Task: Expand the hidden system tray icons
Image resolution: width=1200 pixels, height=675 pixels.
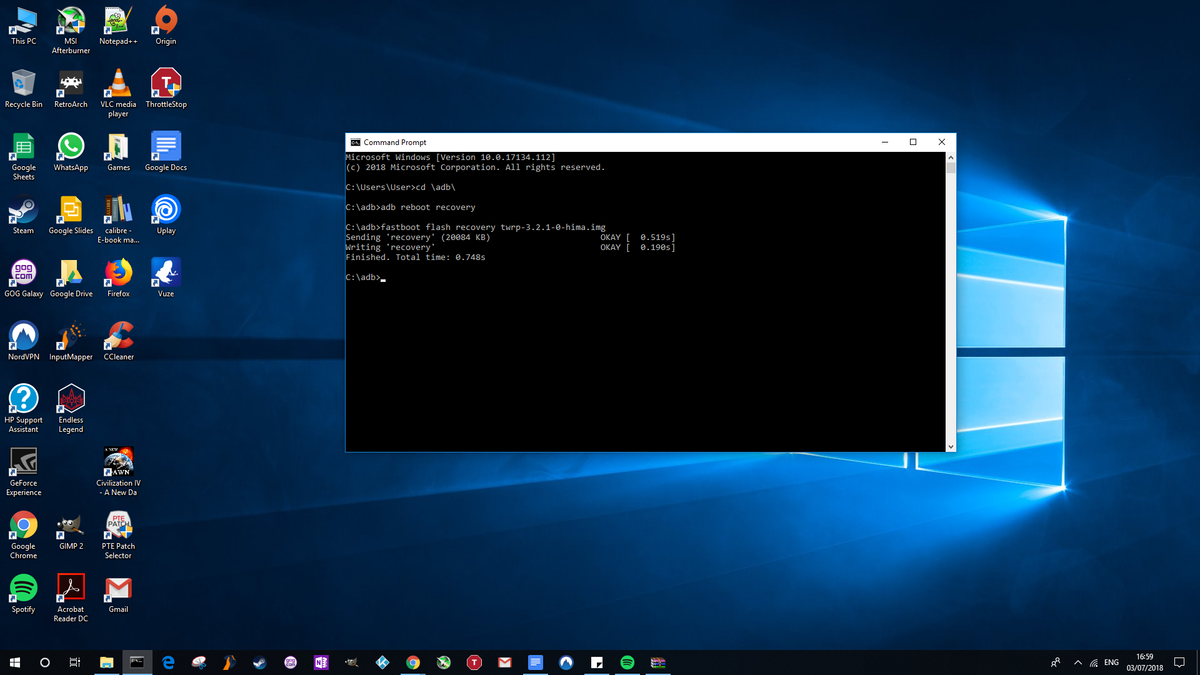Action: pos(1078,662)
